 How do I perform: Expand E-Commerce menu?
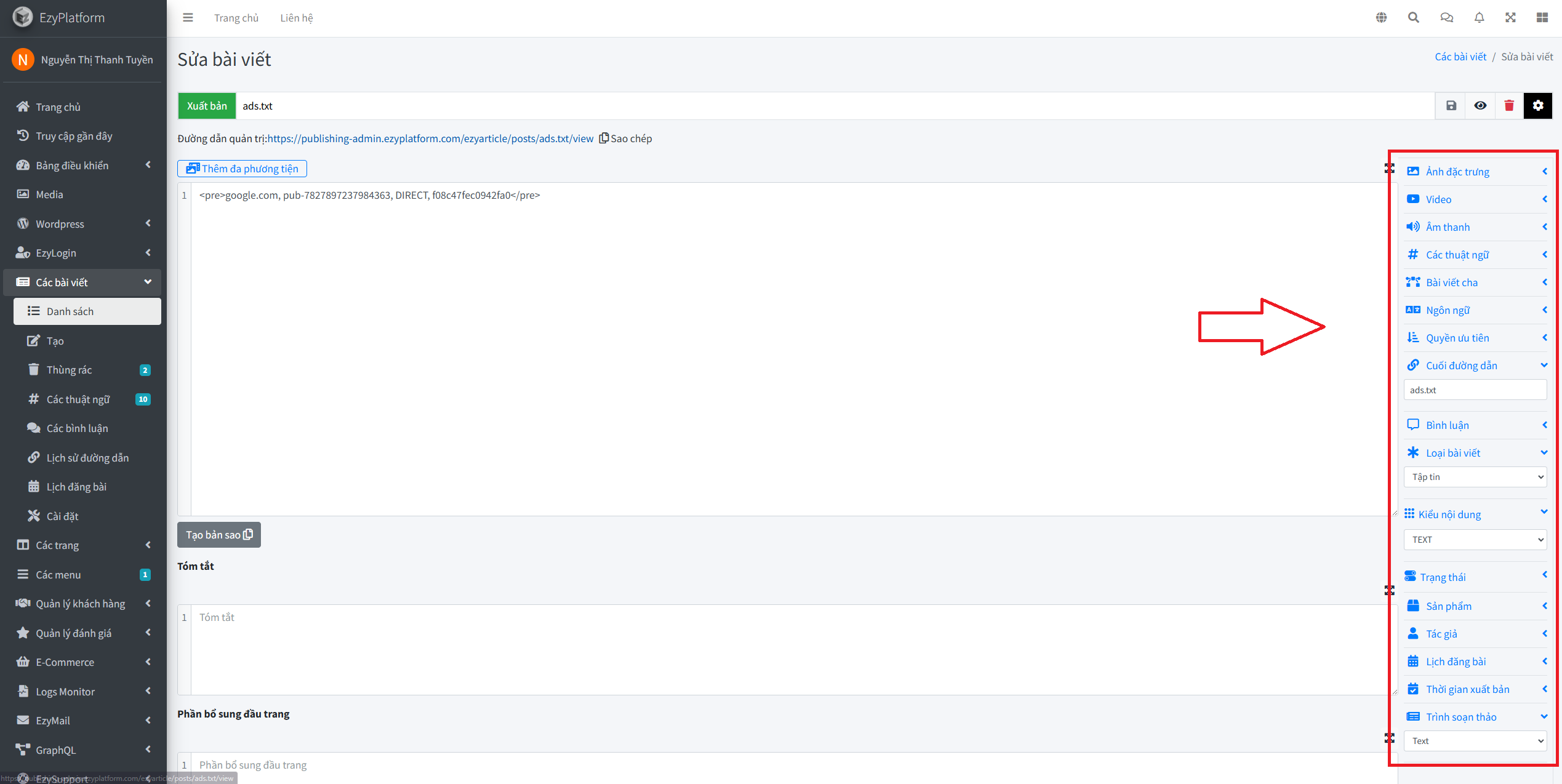(x=82, y=662)
